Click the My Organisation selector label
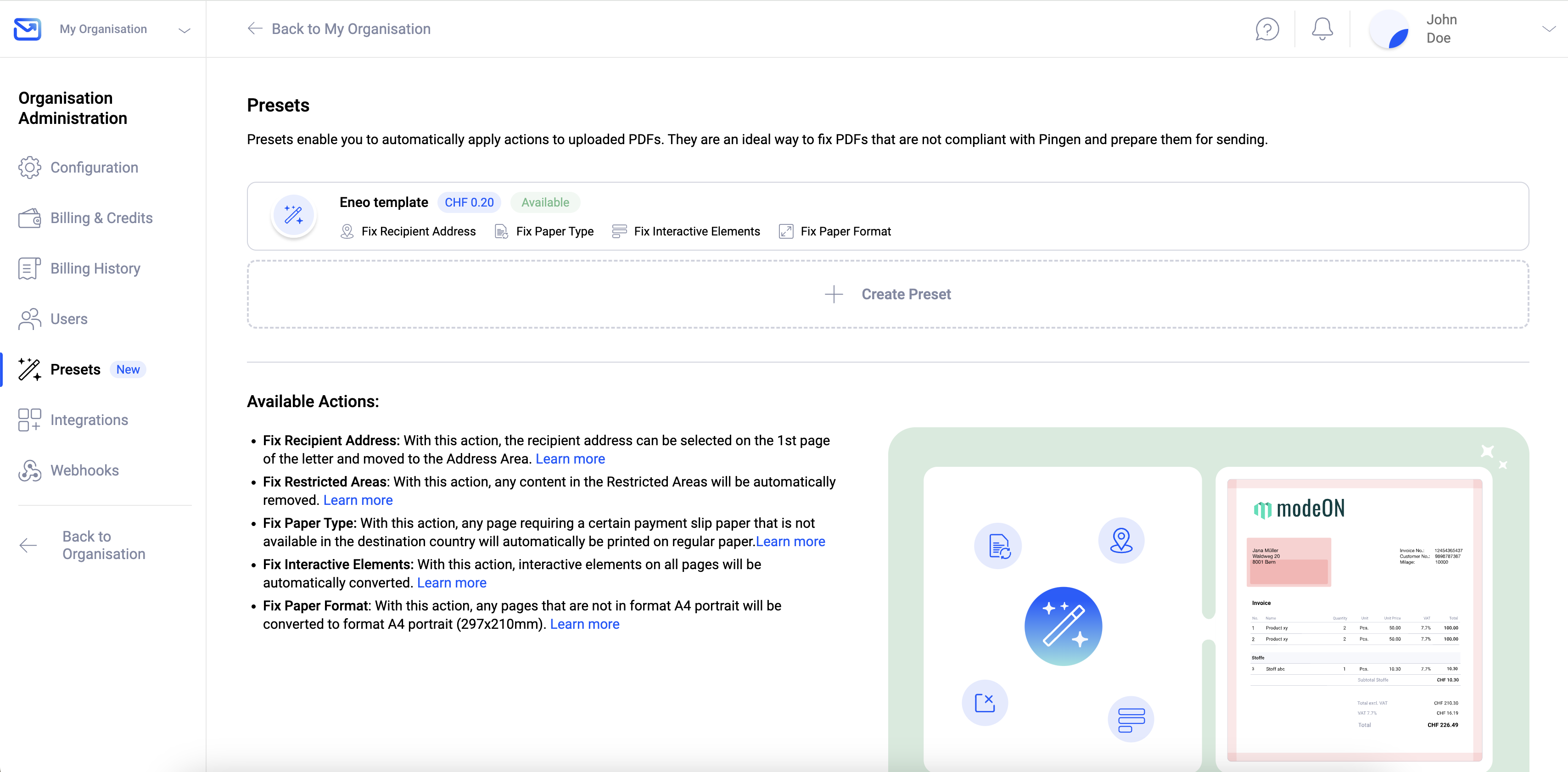 tap(103, 29)
